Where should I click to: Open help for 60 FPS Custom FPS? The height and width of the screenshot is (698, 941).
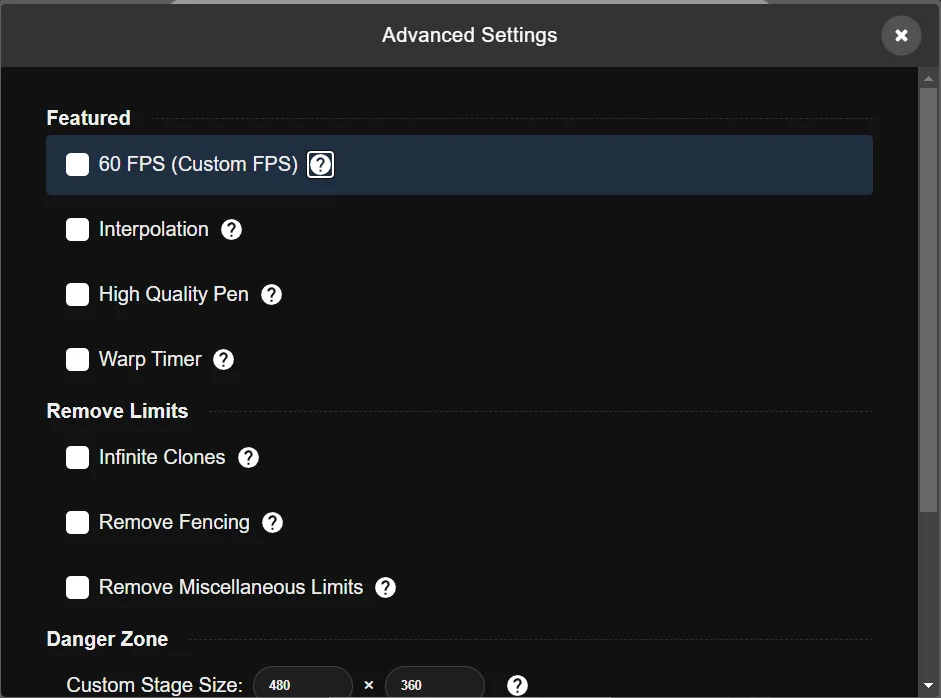[x=320, y=164]
